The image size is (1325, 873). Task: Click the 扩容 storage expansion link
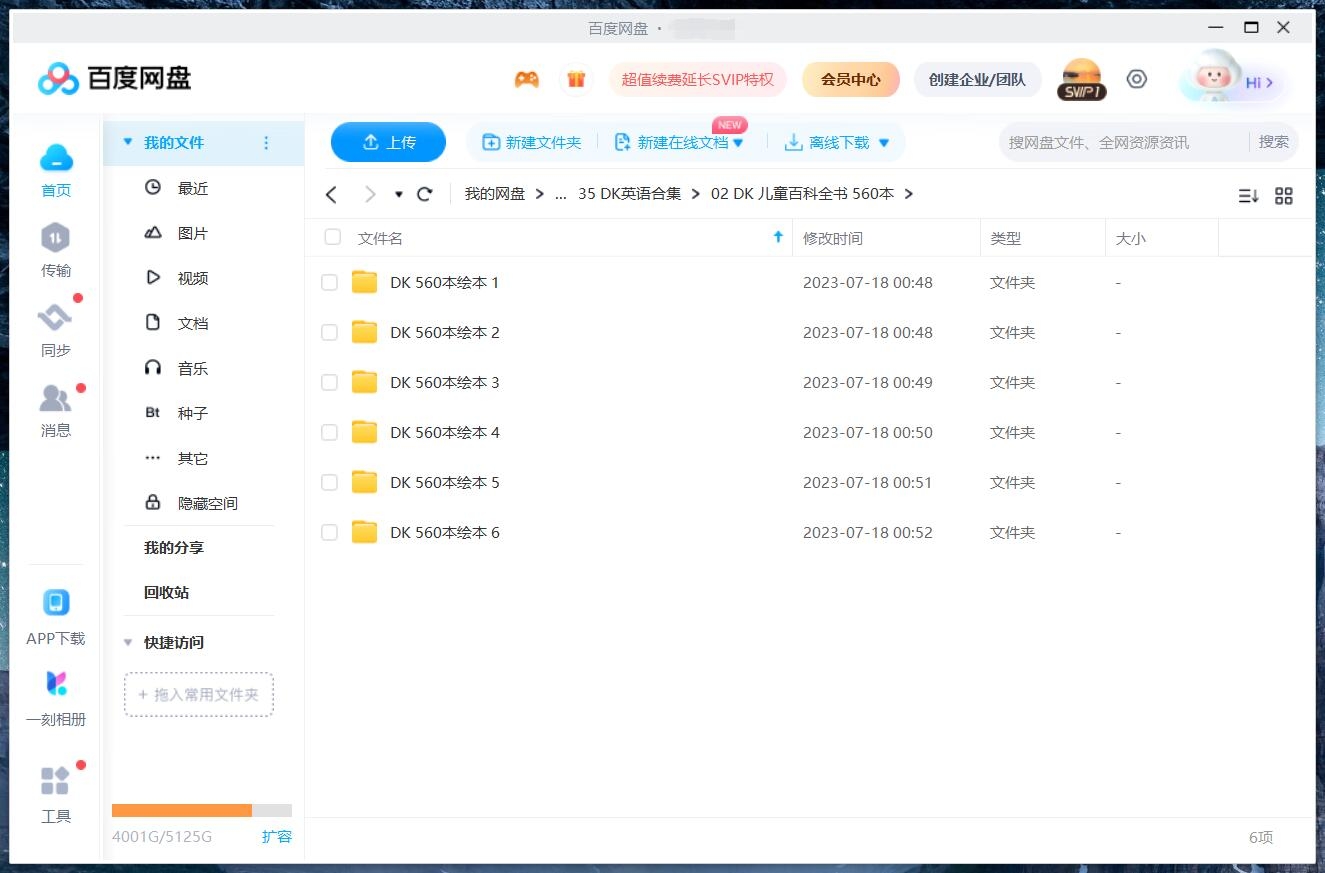coord(277,837)
